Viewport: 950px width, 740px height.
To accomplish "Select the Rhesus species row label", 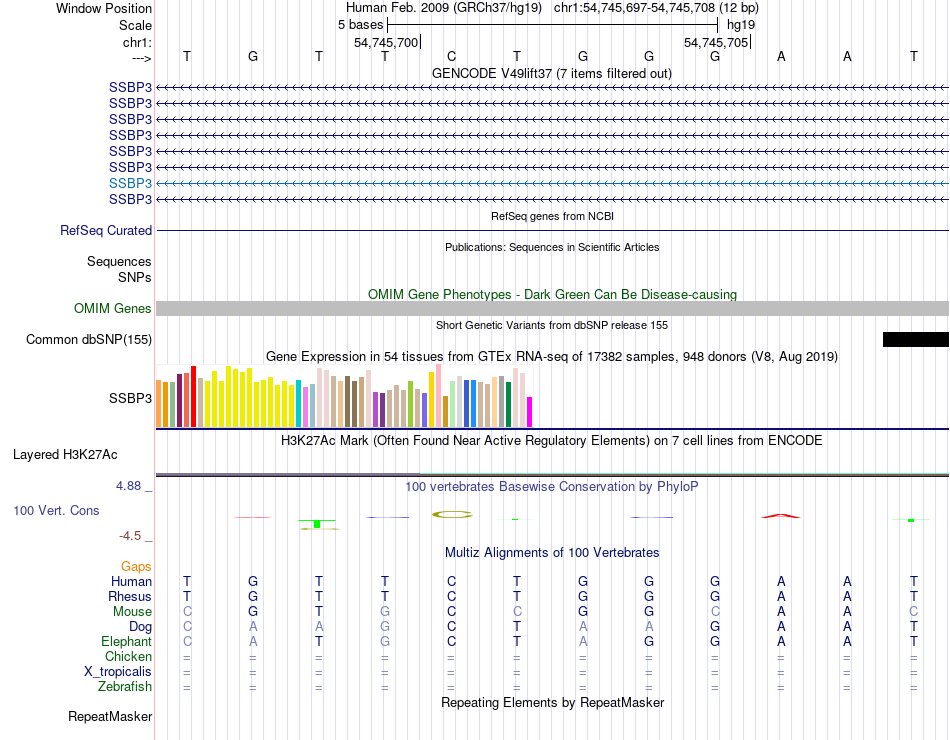I will 130,596.
